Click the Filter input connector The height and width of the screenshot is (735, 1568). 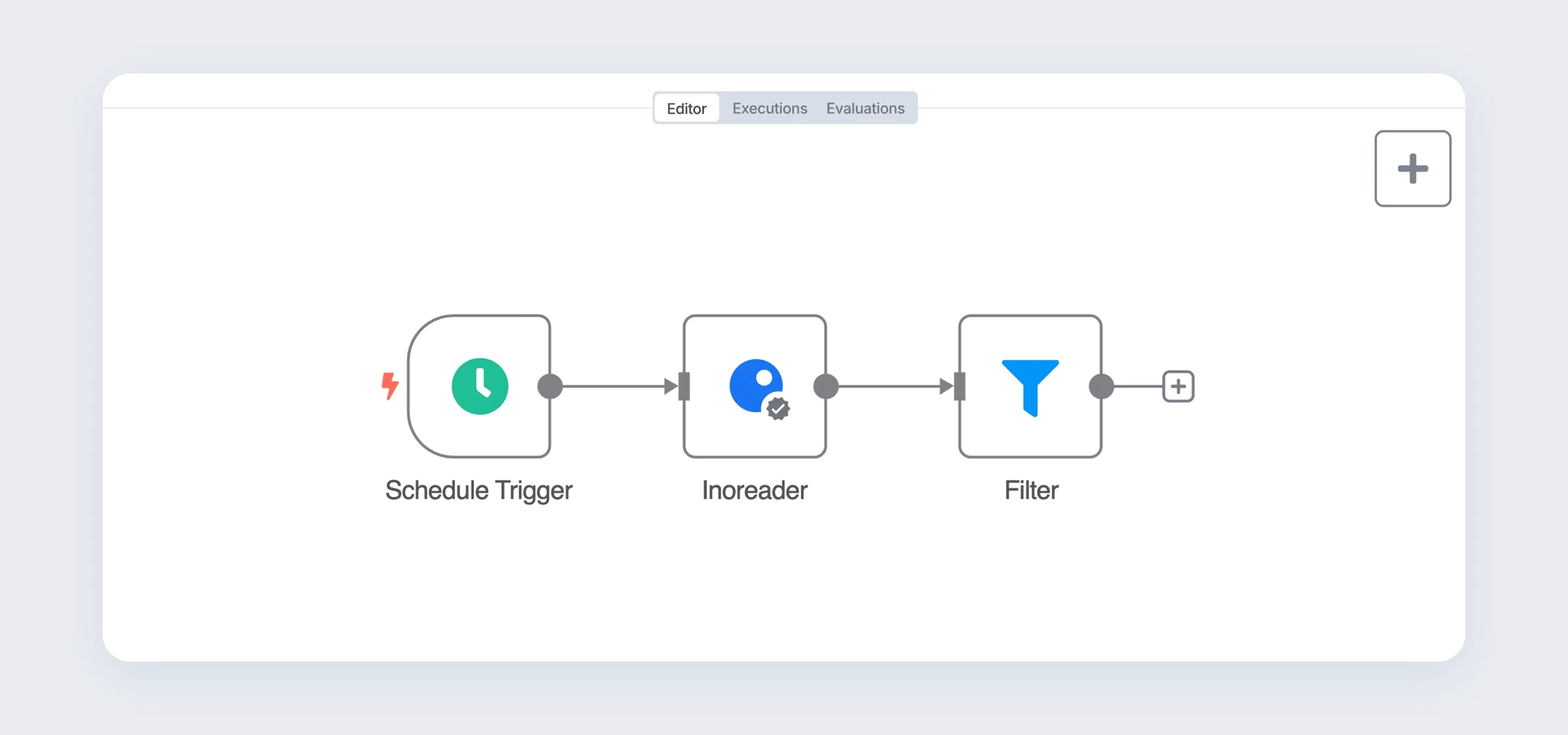click(960, 387)
